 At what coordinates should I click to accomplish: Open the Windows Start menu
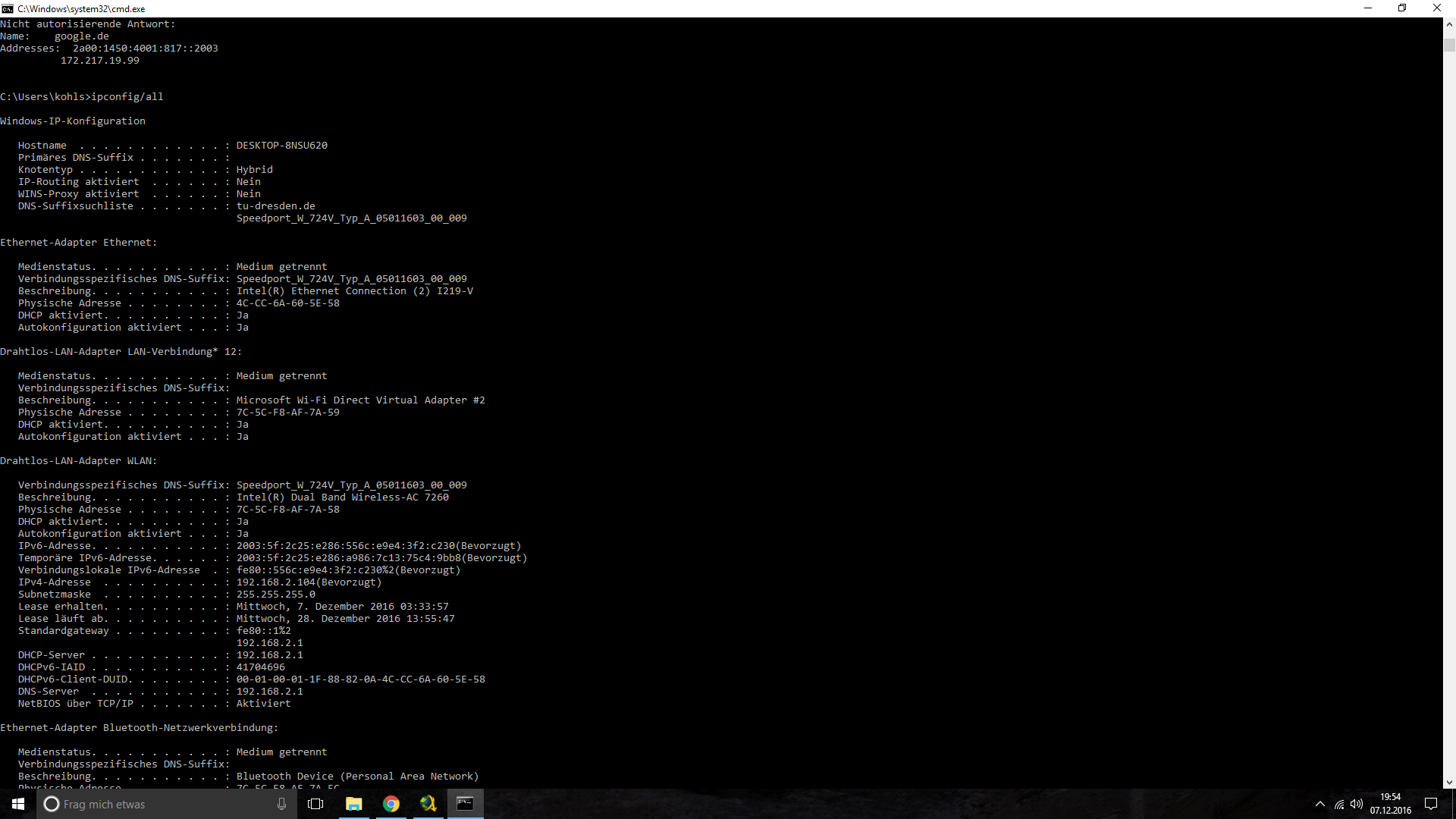[x=17, y=804]
